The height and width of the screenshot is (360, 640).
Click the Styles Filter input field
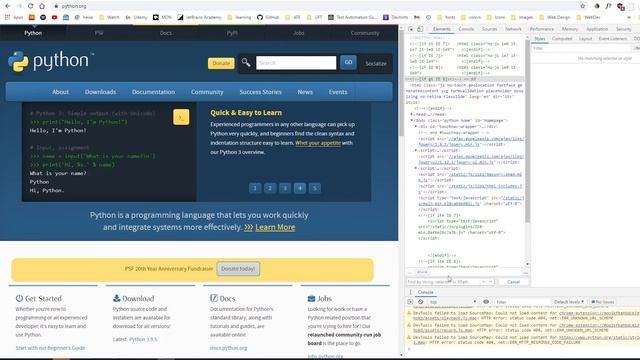pos(581,48)
